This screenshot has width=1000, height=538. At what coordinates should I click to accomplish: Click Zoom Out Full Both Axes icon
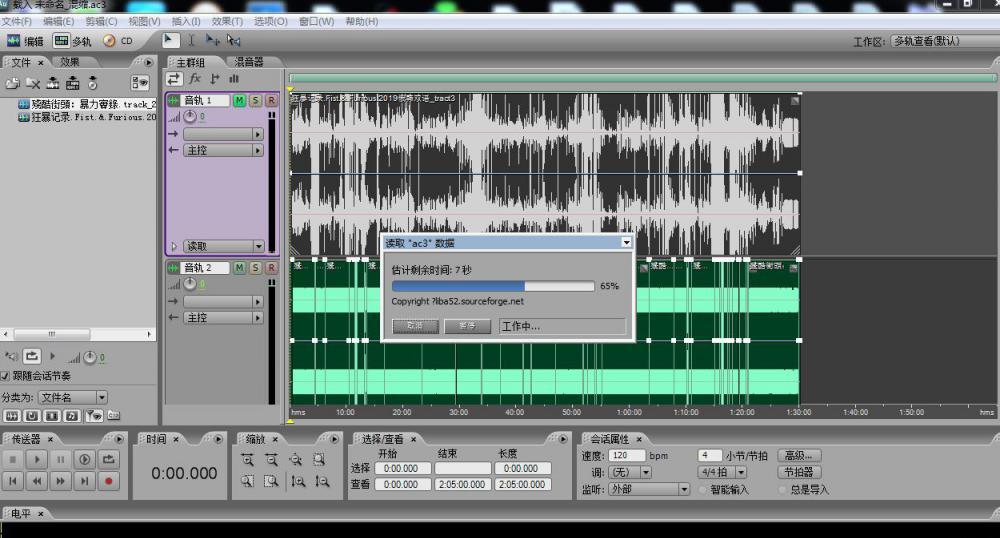295,460
